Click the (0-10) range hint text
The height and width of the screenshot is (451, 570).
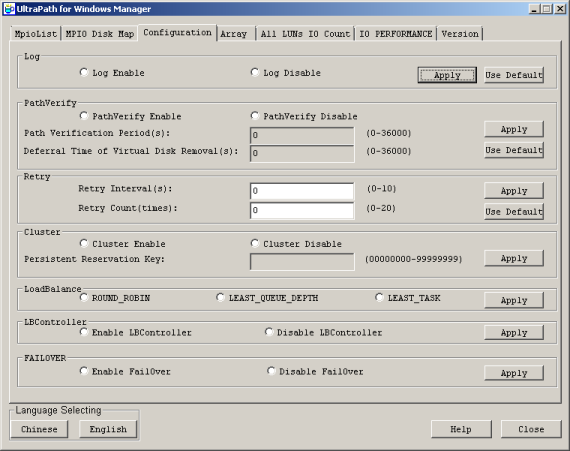[381, 189]
